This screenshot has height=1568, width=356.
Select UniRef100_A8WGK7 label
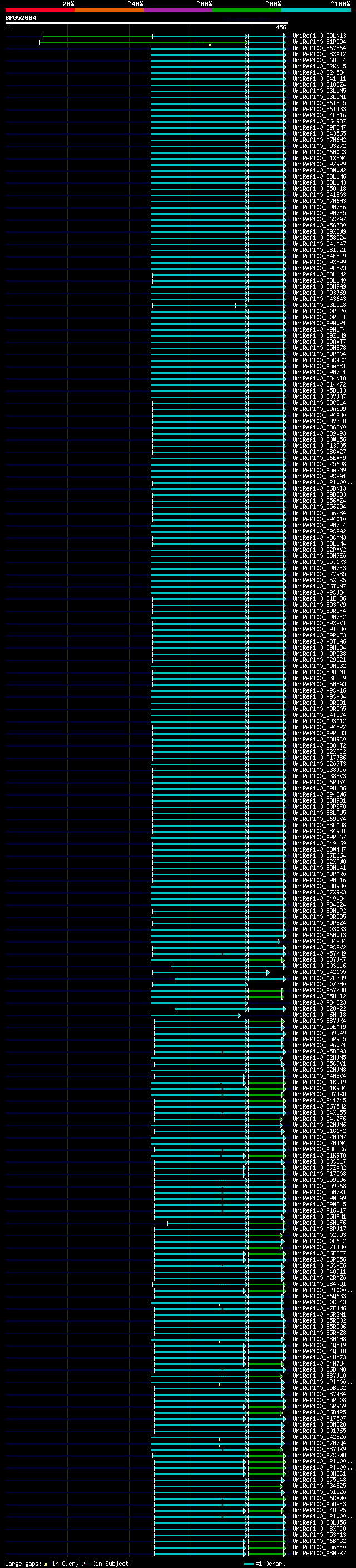(x=319, y=1553)
